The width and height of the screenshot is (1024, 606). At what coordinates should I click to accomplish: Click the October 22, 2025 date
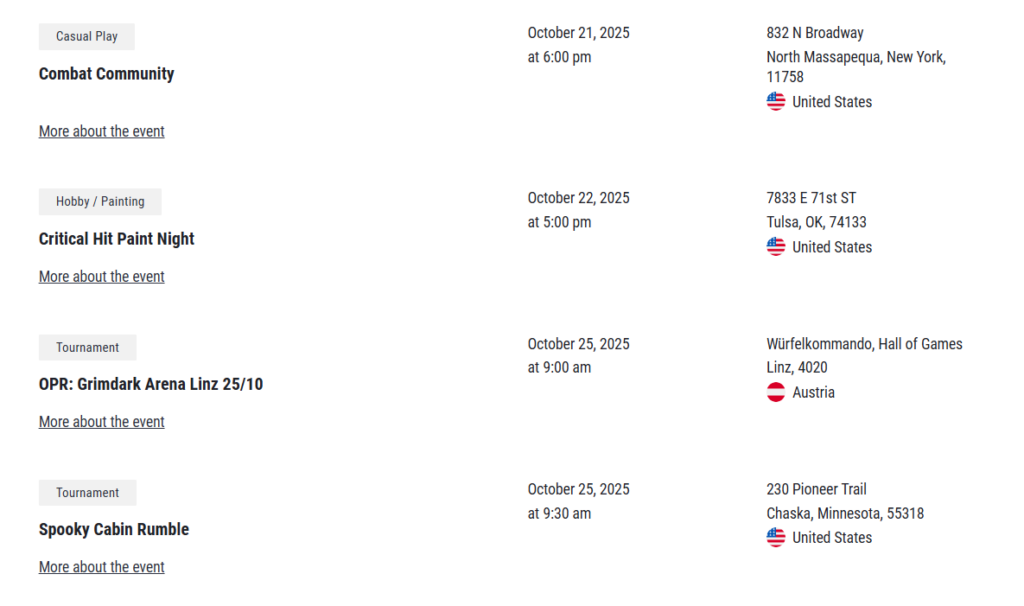coord(579,198)
